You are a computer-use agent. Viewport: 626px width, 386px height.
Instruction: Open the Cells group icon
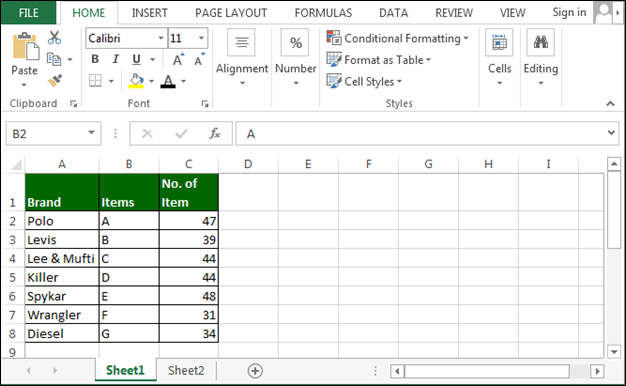499,42
